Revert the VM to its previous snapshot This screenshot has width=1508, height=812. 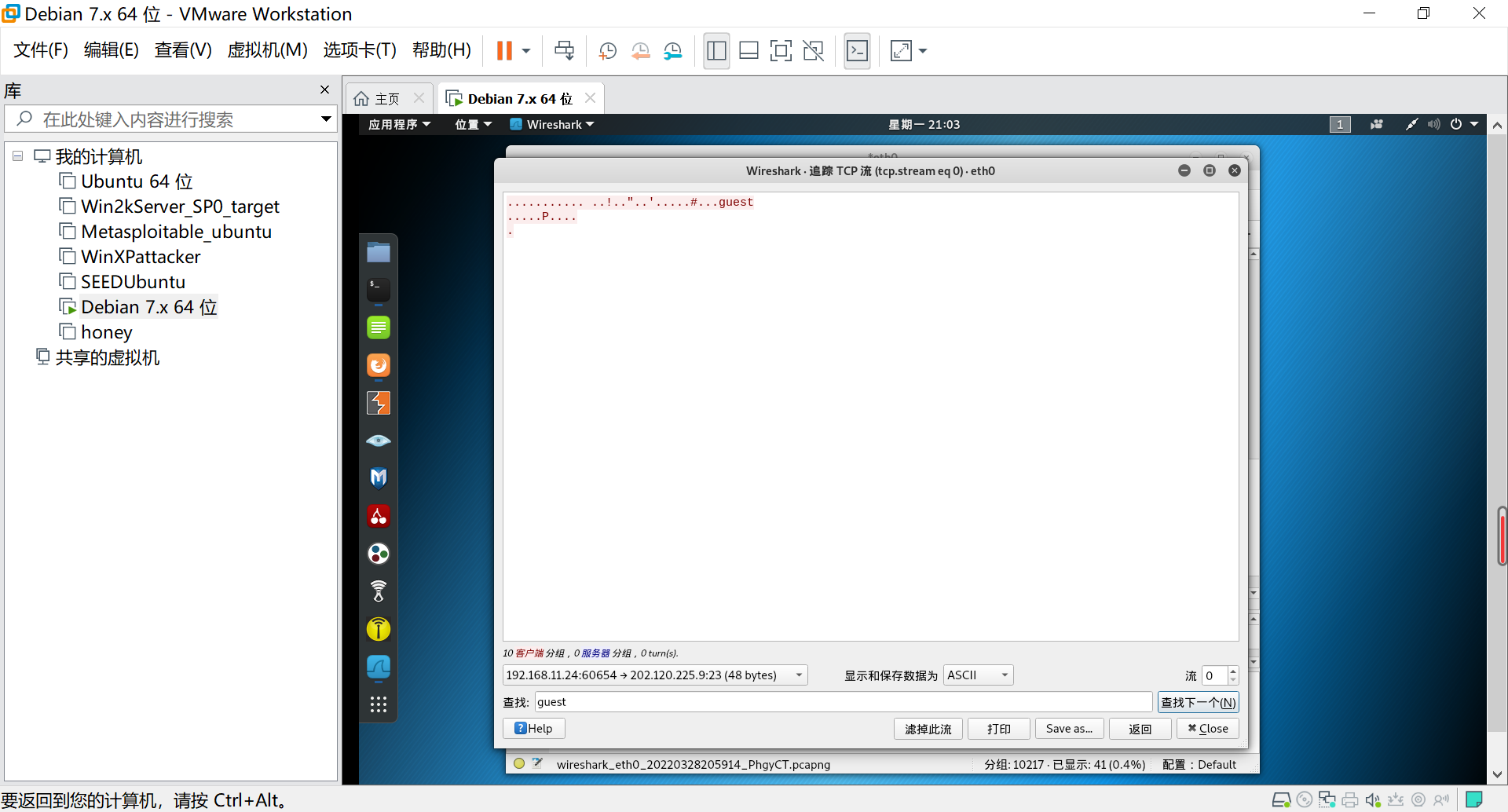[x=641, y=51]
